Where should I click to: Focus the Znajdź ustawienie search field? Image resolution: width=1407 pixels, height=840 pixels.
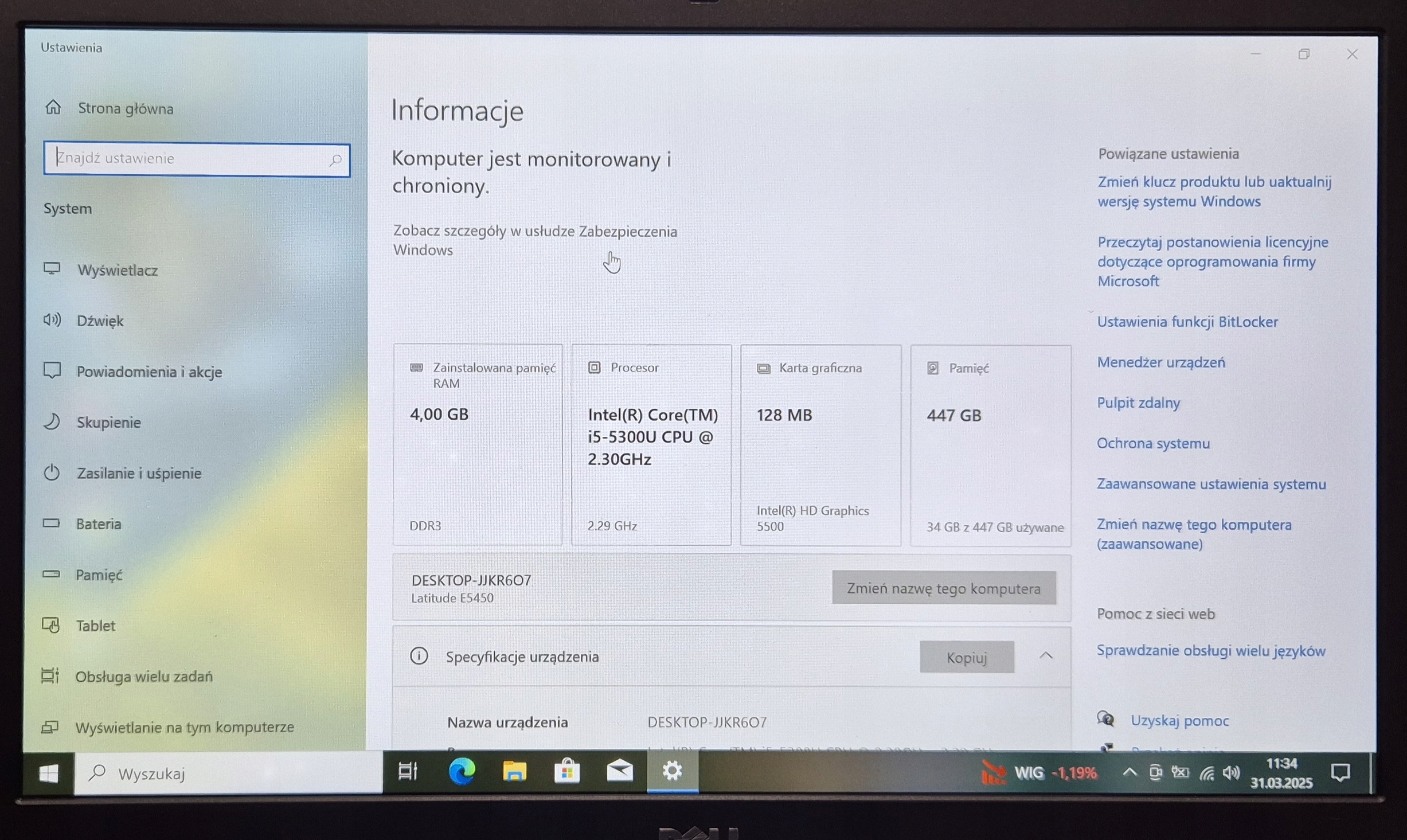[189, 159]
